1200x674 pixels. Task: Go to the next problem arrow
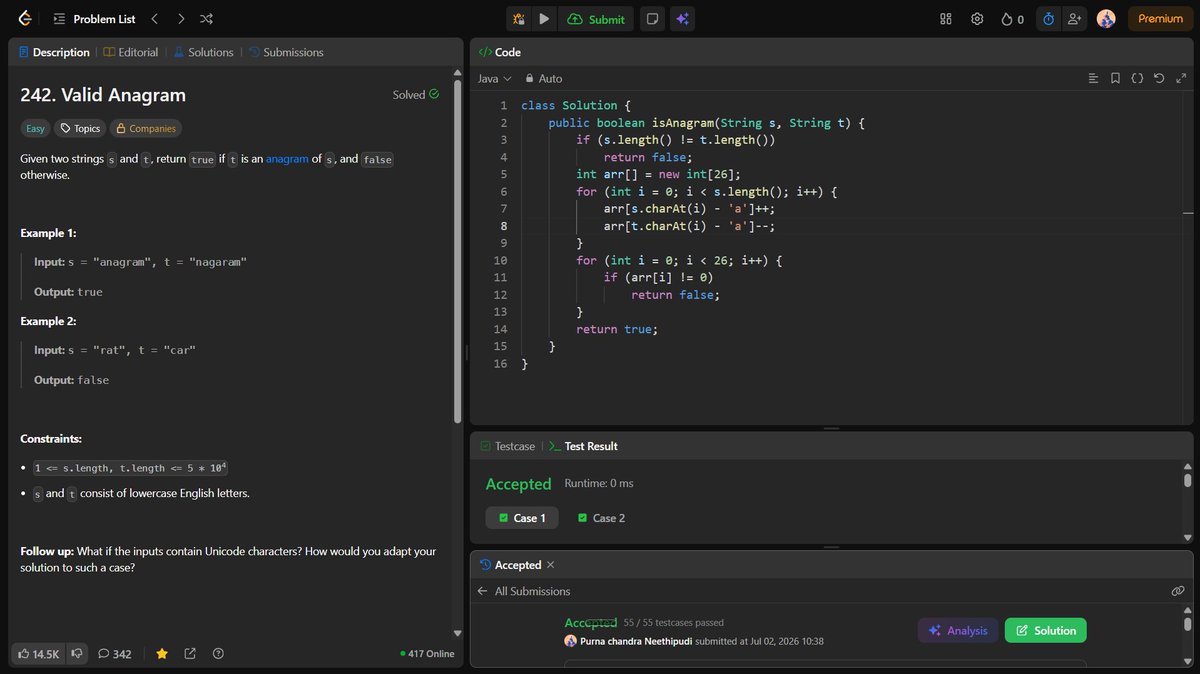[180, 19]
